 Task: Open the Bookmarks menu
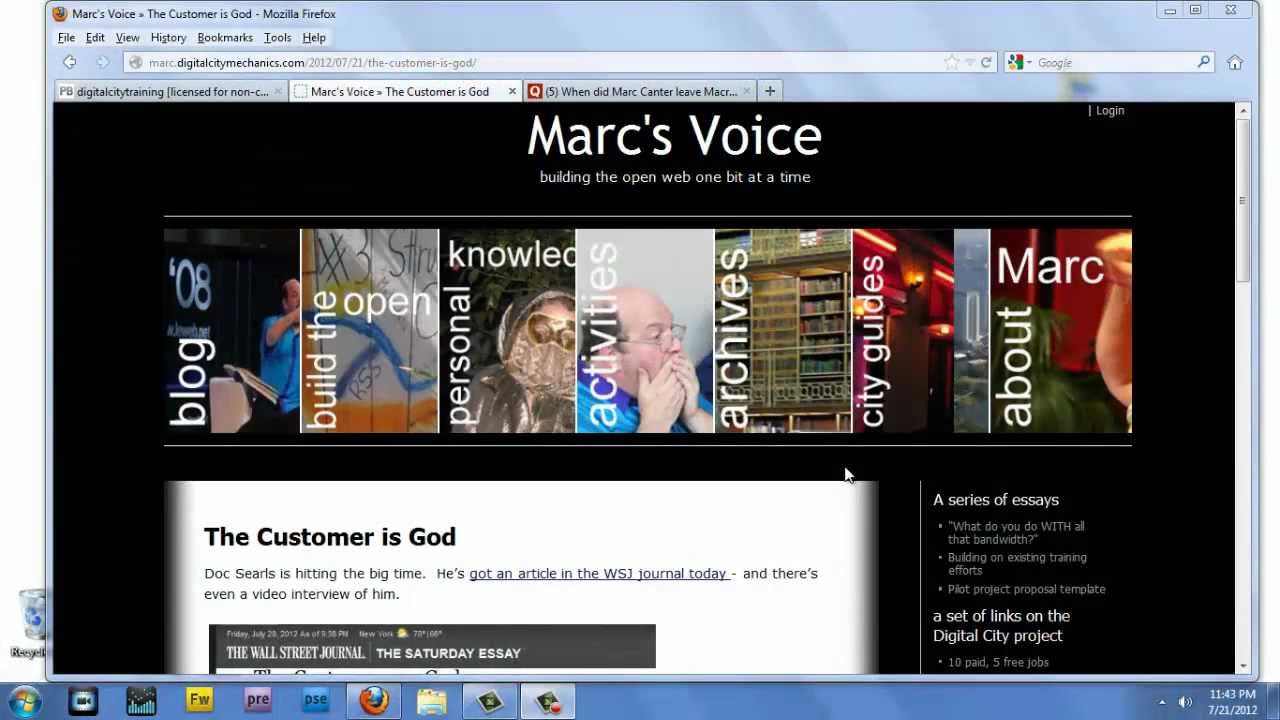[225, 37]
